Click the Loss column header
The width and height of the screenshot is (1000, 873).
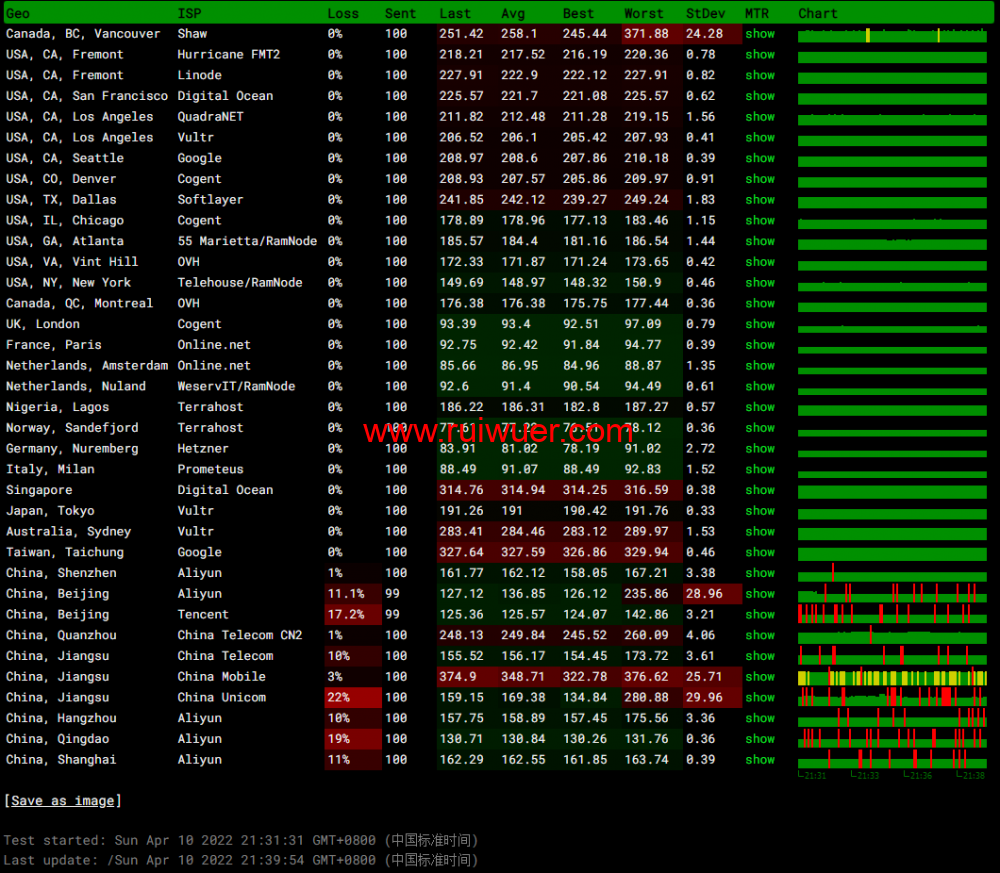343,13
